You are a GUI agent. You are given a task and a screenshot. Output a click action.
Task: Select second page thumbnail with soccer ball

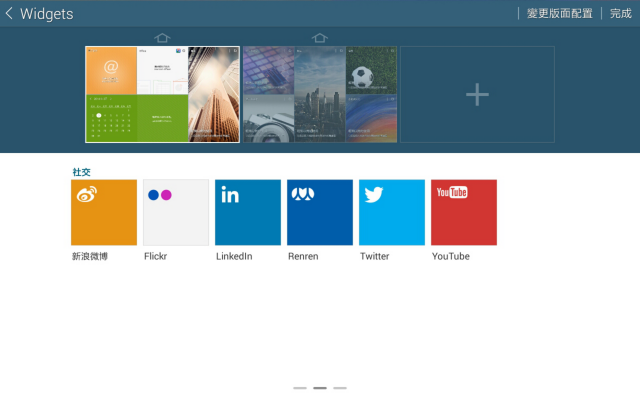click(x=320, y=94)
